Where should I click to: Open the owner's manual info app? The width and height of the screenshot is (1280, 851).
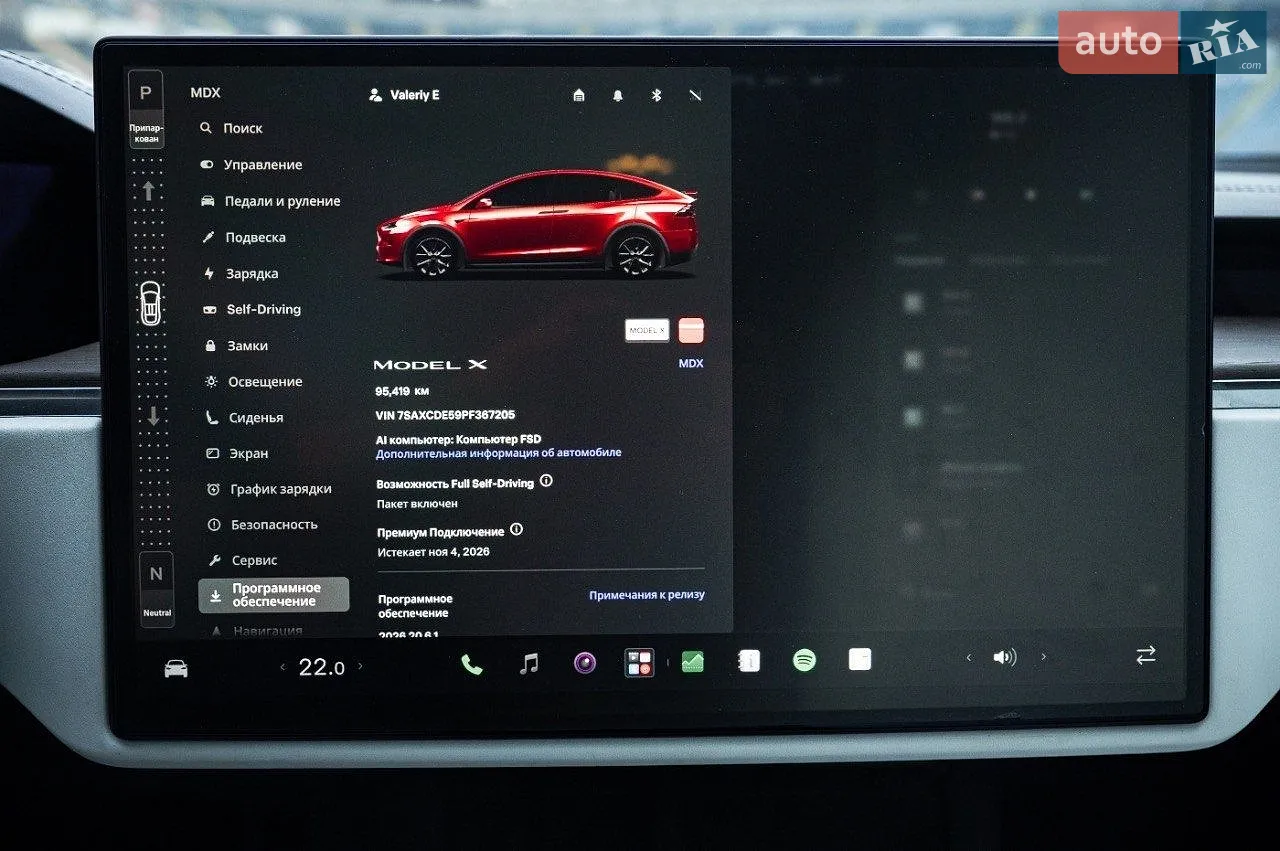[749, 661]
